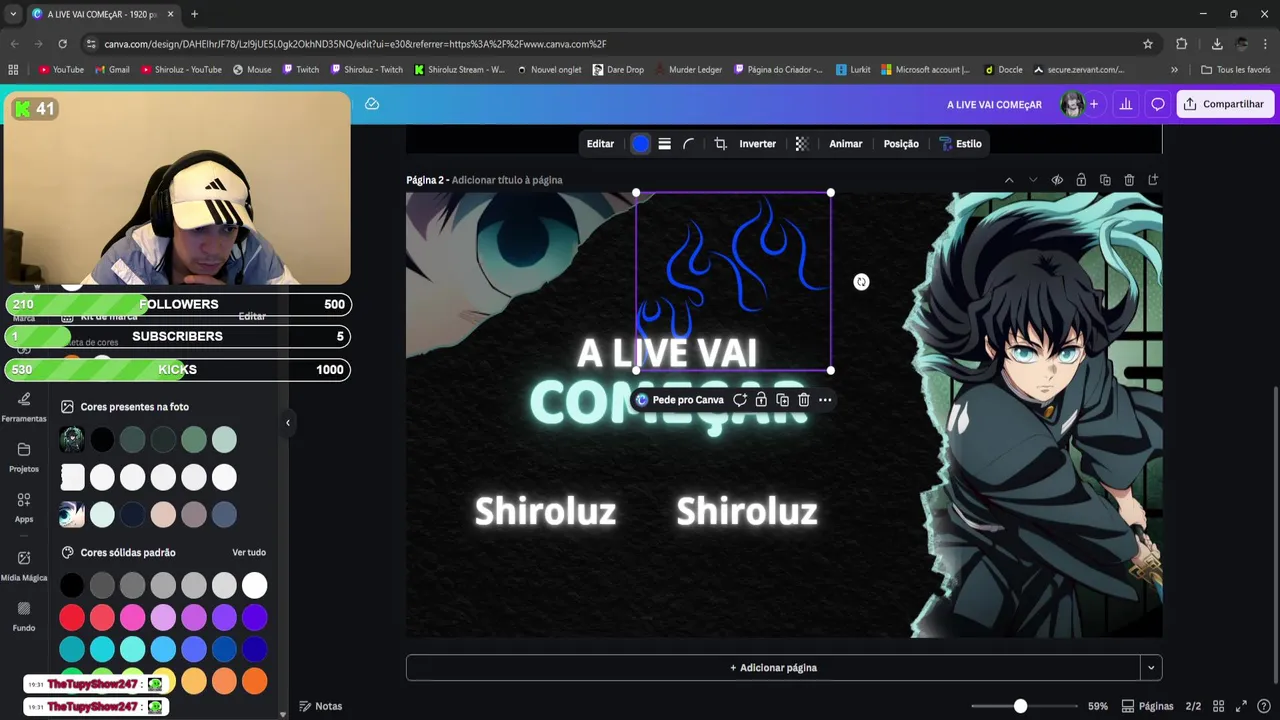Open the analytics chart icon
This screenshot has height=720, width=1280.
click(1126, 104)
